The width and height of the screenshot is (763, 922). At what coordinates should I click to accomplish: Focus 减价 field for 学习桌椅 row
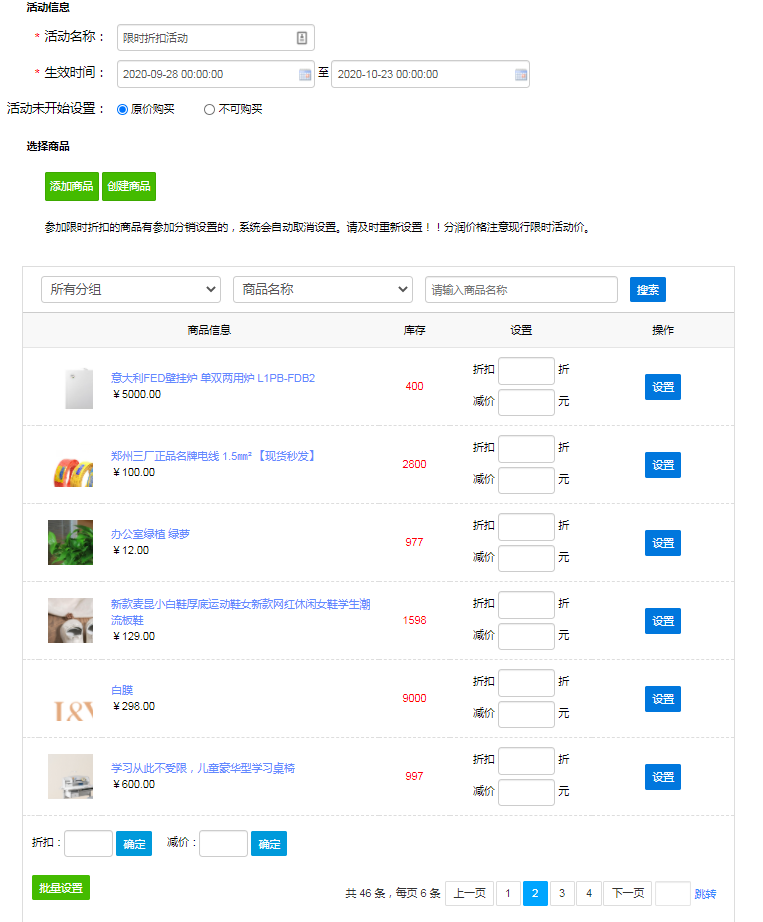526,793
